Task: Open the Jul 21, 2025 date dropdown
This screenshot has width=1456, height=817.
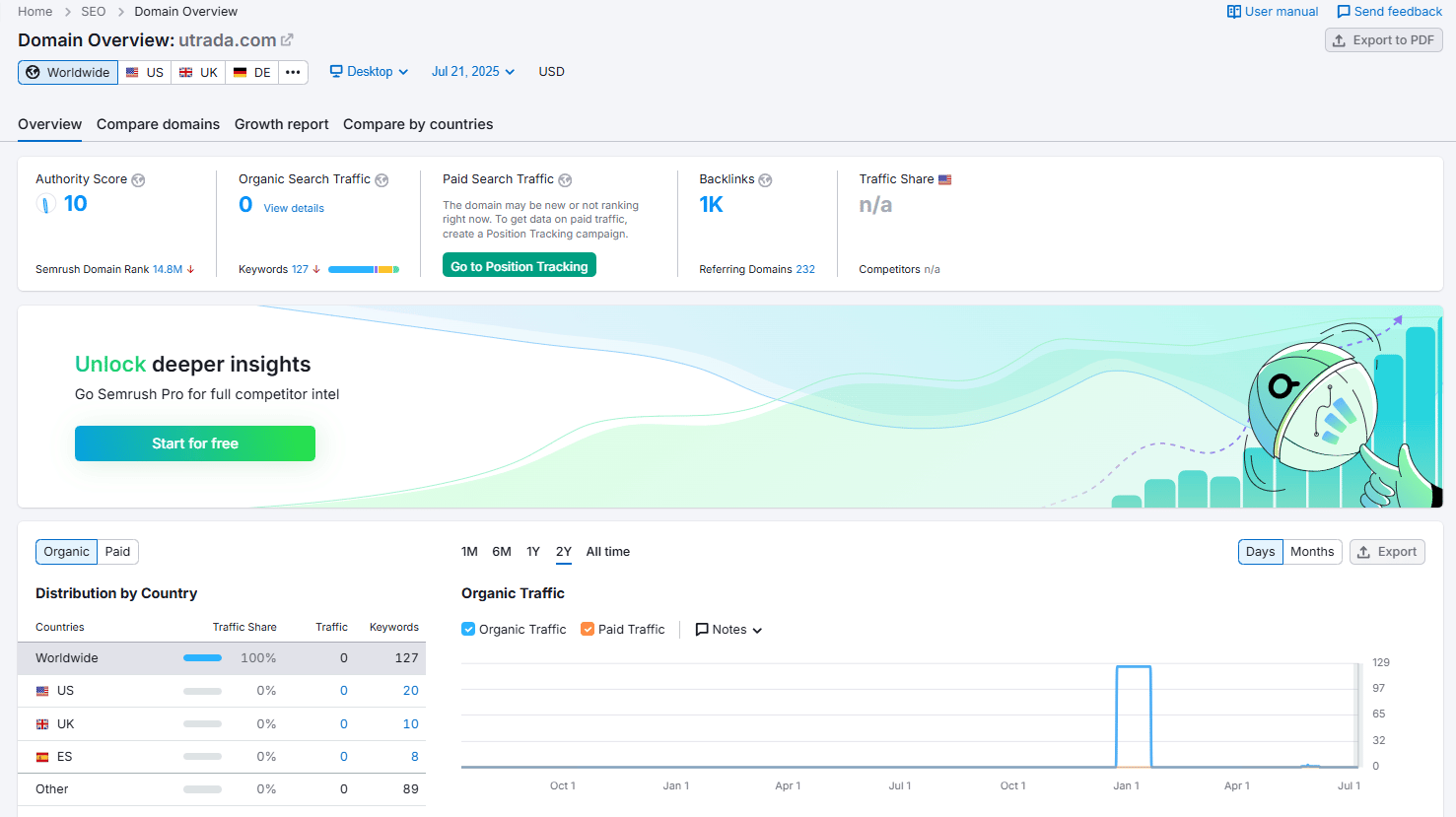Action: tap(473, 72)
